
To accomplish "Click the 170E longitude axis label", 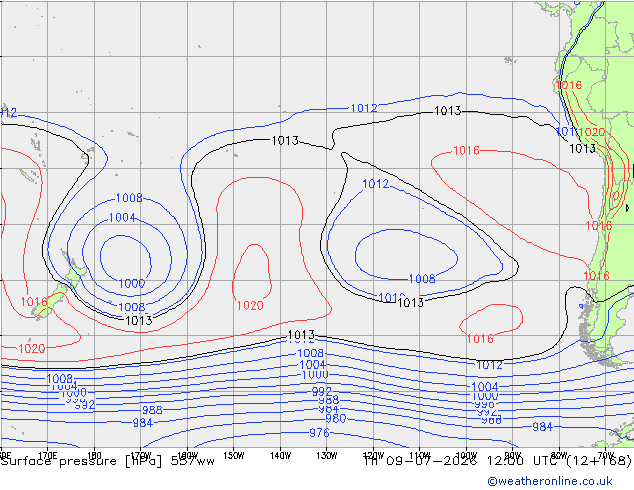I will click(47, 456).
